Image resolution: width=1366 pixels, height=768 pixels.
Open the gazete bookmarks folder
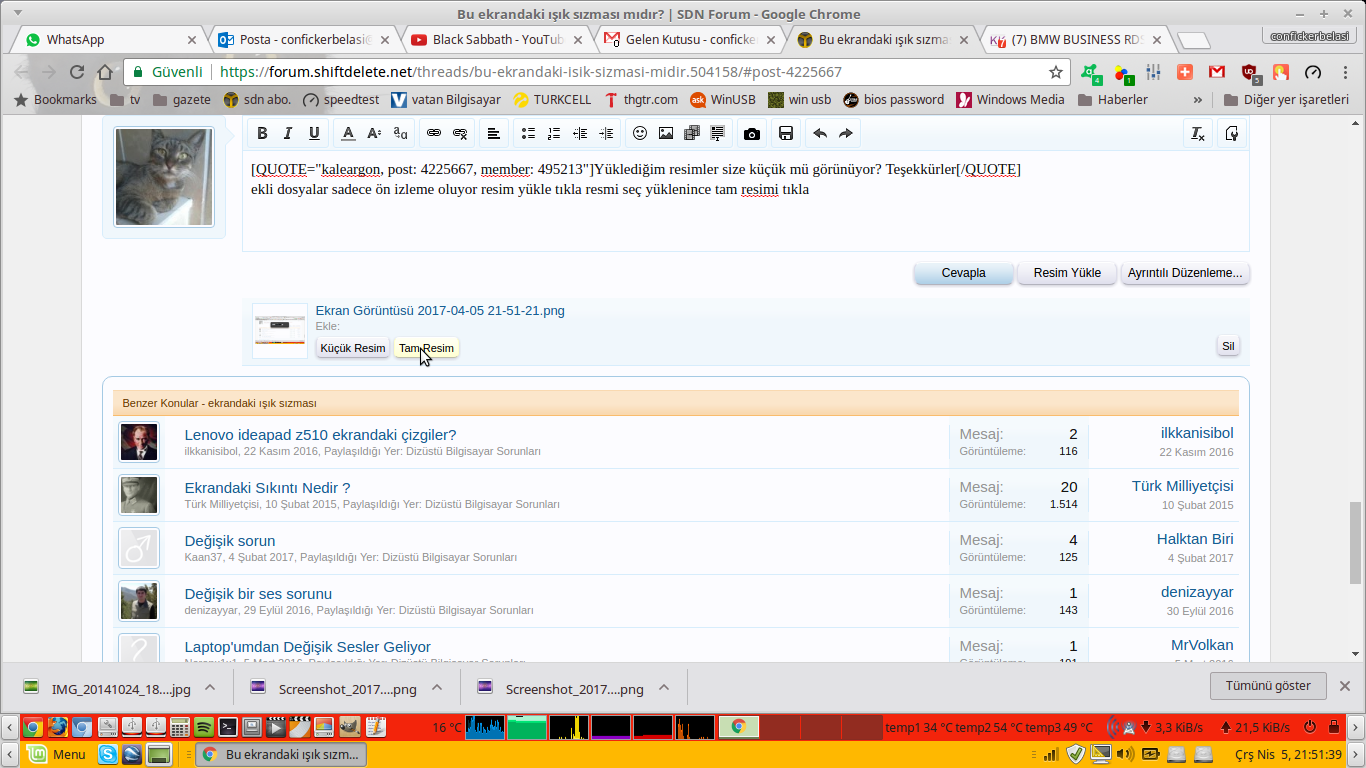[181, 99]
